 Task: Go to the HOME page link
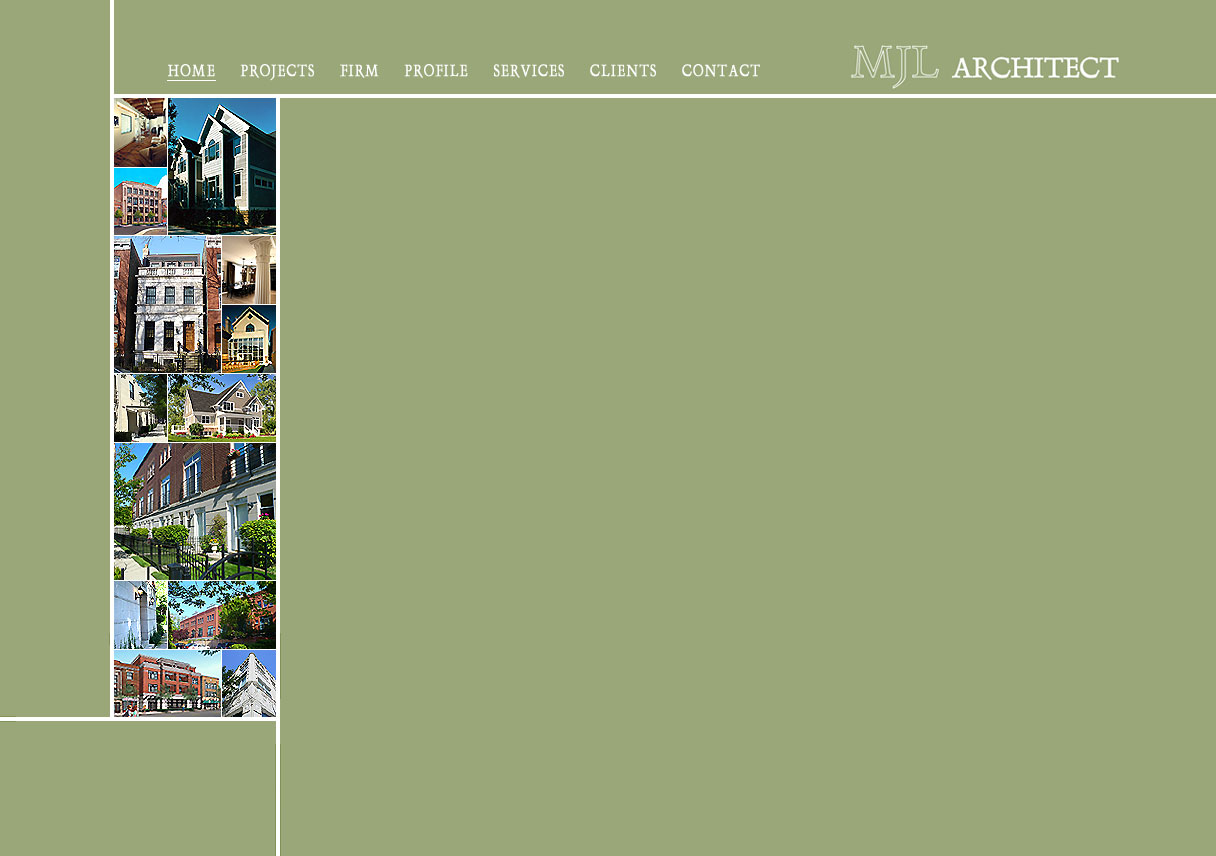(x=191, y=71)
